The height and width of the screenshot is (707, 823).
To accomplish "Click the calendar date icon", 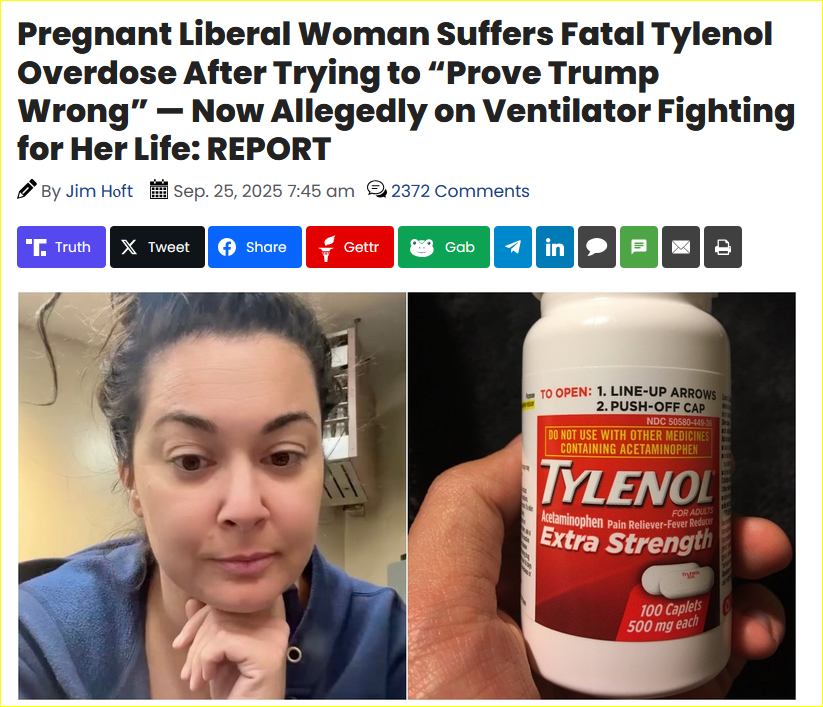I will click(159, 189).
